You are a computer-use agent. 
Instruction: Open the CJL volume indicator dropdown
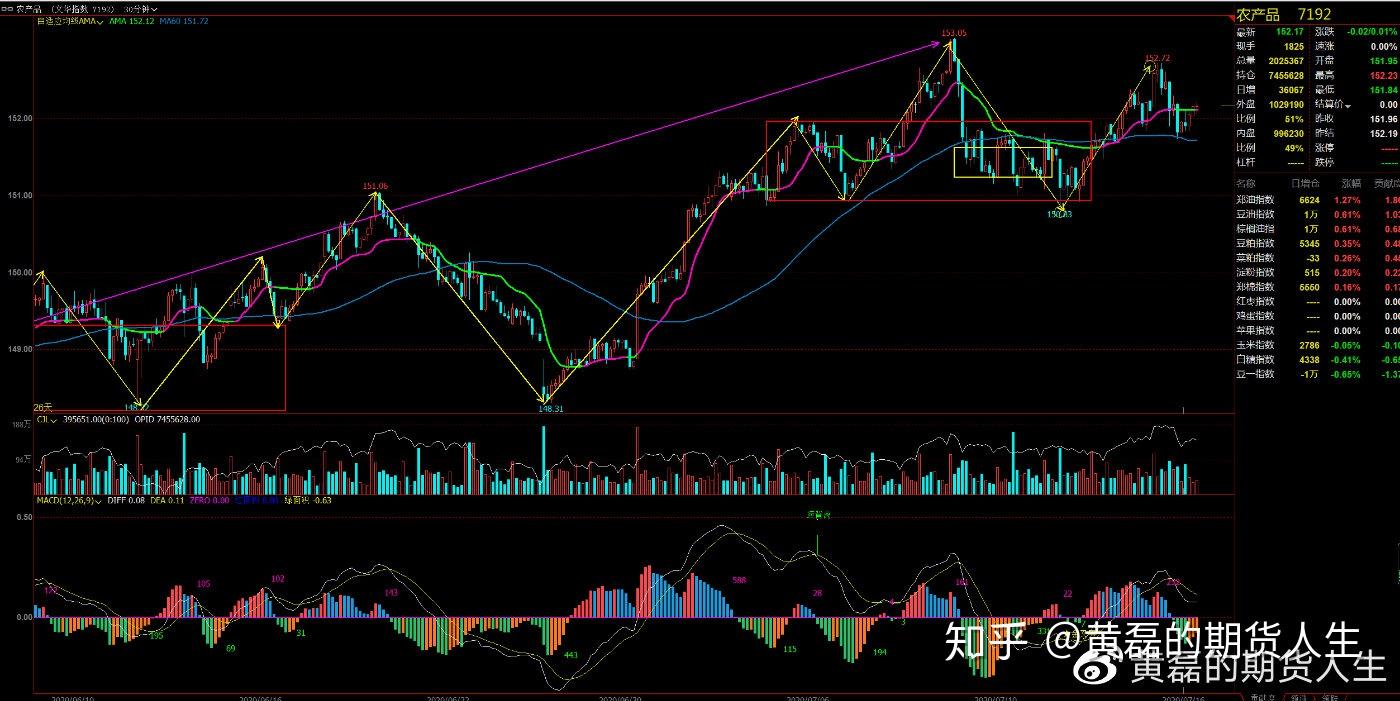[x=57, y=420]
